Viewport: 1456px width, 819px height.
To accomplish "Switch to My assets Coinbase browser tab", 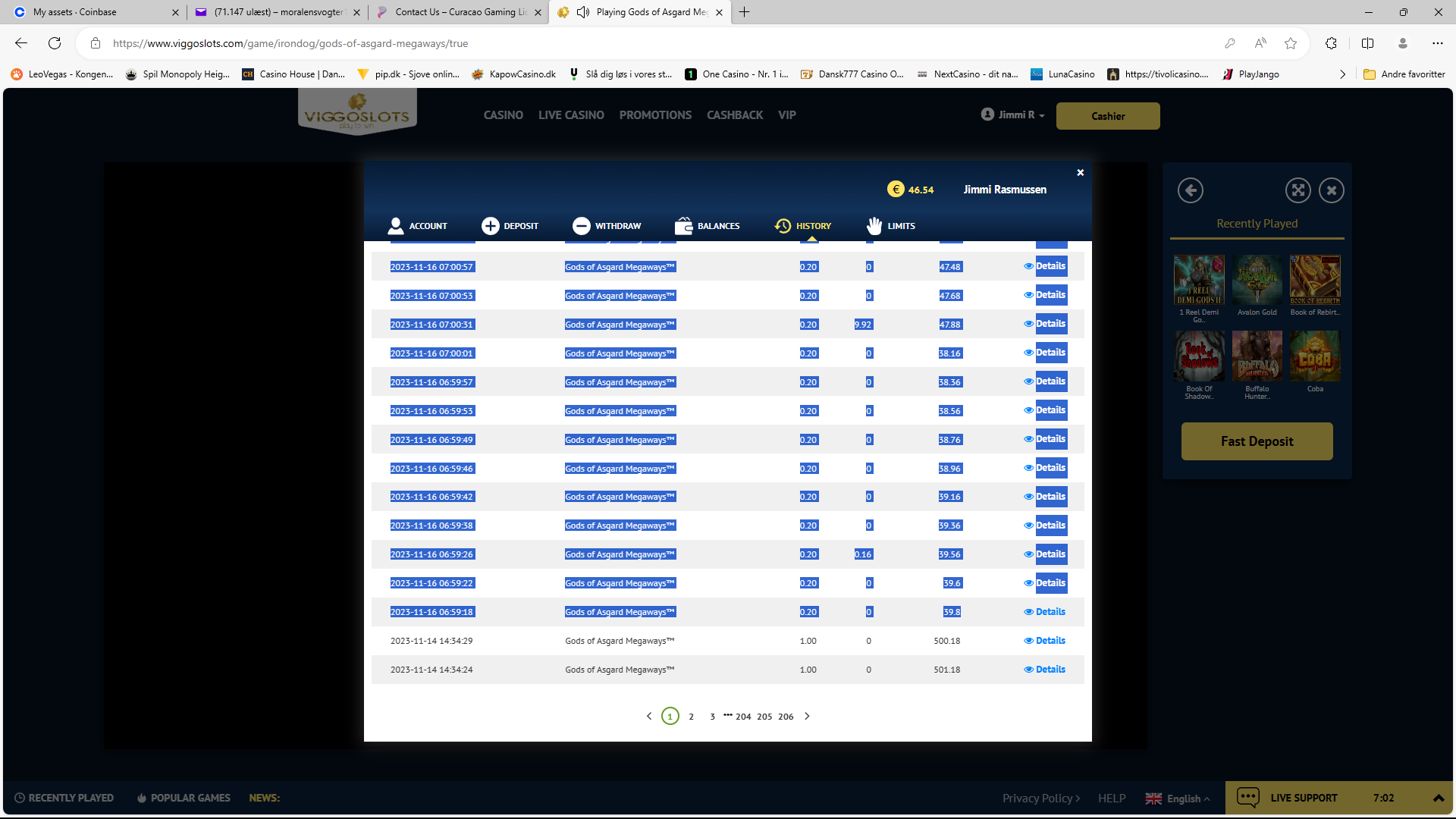I will tap(97, 12).
